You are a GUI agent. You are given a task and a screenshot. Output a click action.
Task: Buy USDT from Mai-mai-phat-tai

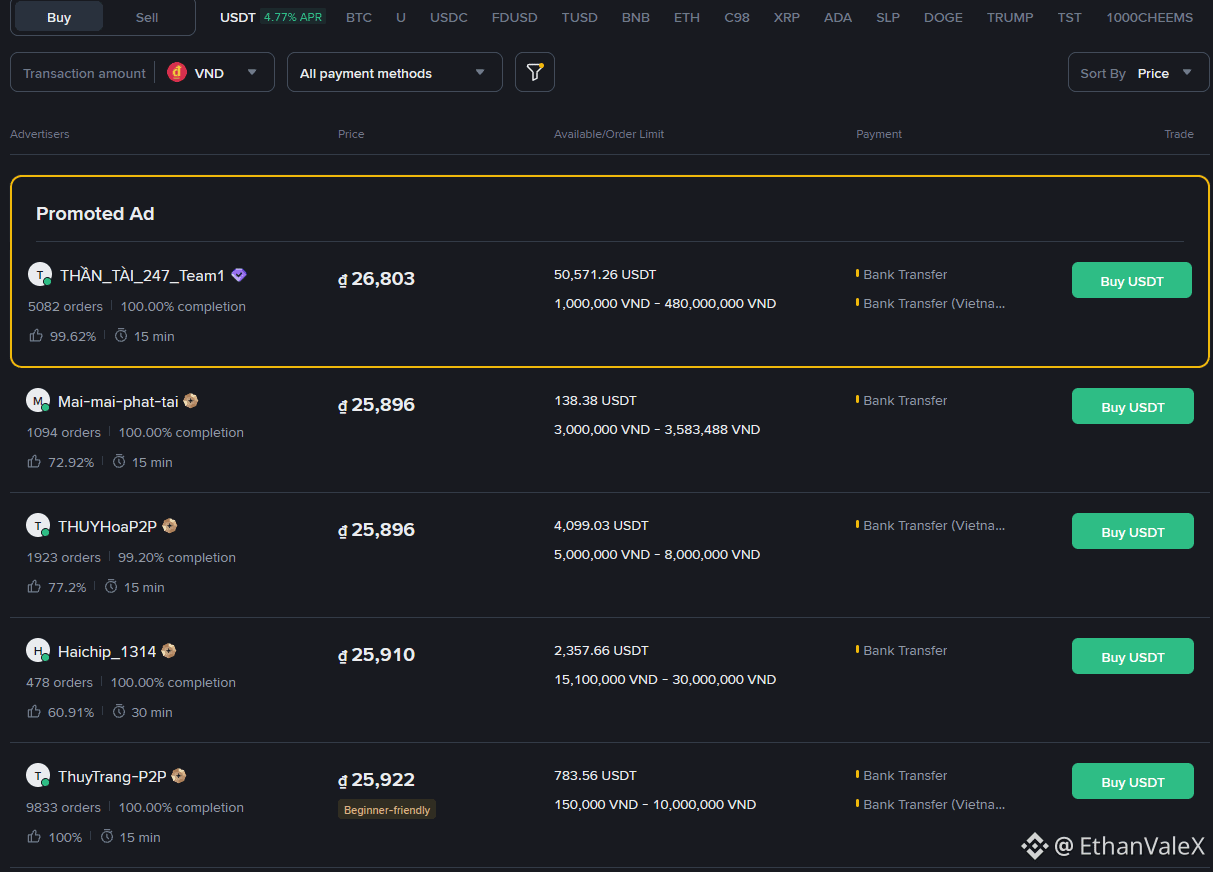pyautogui.click(x=1133, y=407)
